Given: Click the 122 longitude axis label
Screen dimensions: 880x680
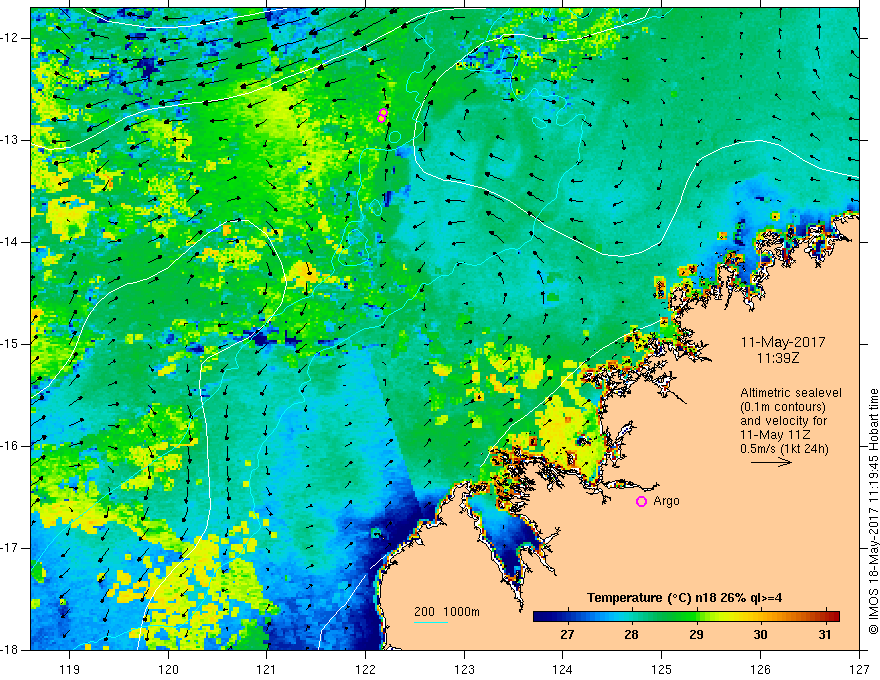Looking at the screenshot, I should (365, 669).
